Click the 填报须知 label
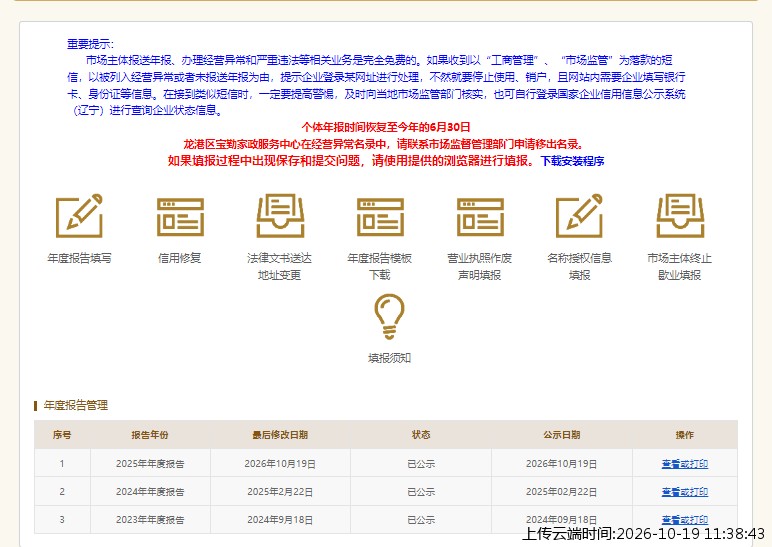This screenshot has width=772, height=547. click(389, 358)
